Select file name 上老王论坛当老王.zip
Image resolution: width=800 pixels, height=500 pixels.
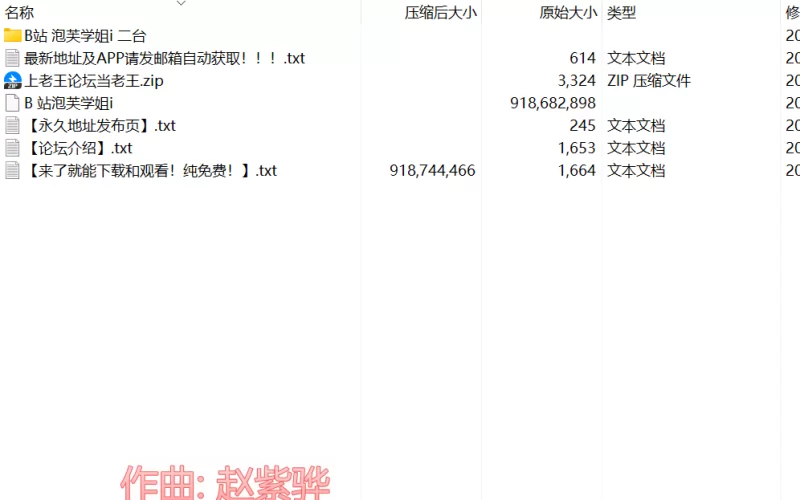coord(94,81)
